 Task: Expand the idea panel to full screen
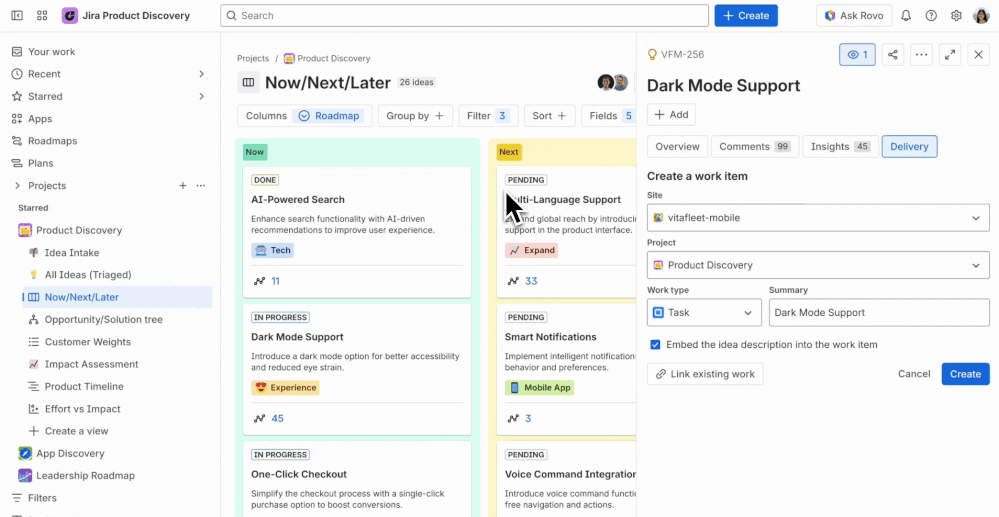pos(950,55)
